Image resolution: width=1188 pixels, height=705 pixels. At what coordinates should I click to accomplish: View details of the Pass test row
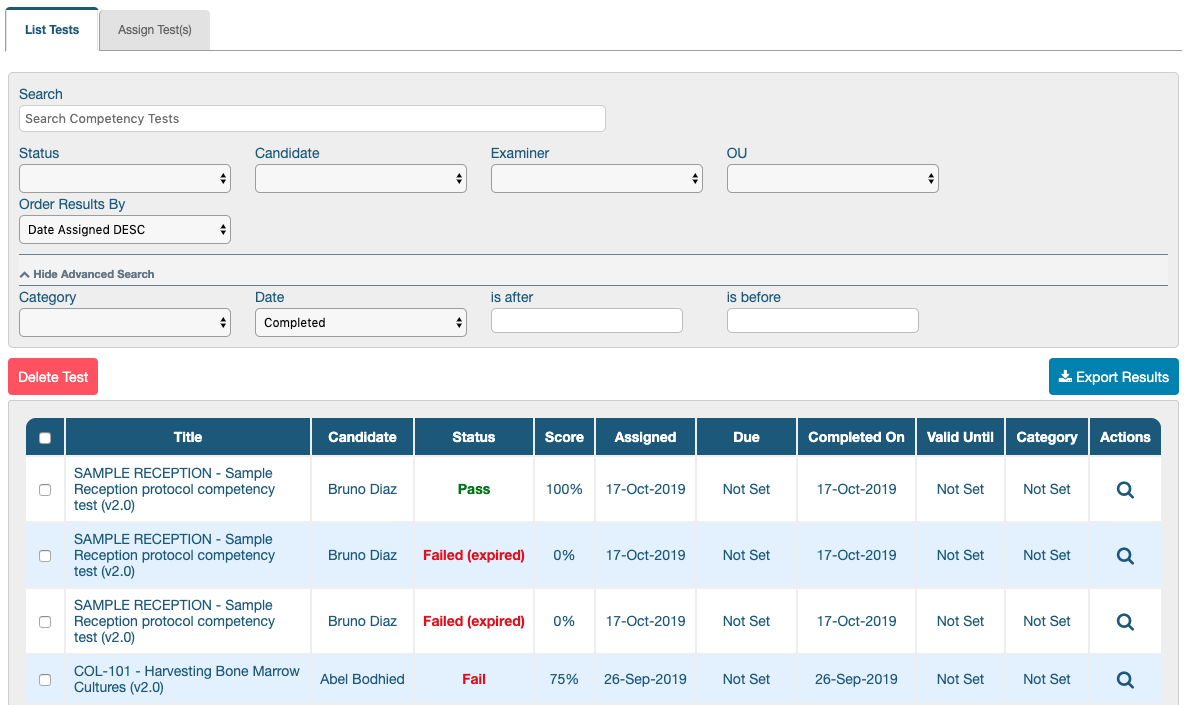coord(1125,490)
